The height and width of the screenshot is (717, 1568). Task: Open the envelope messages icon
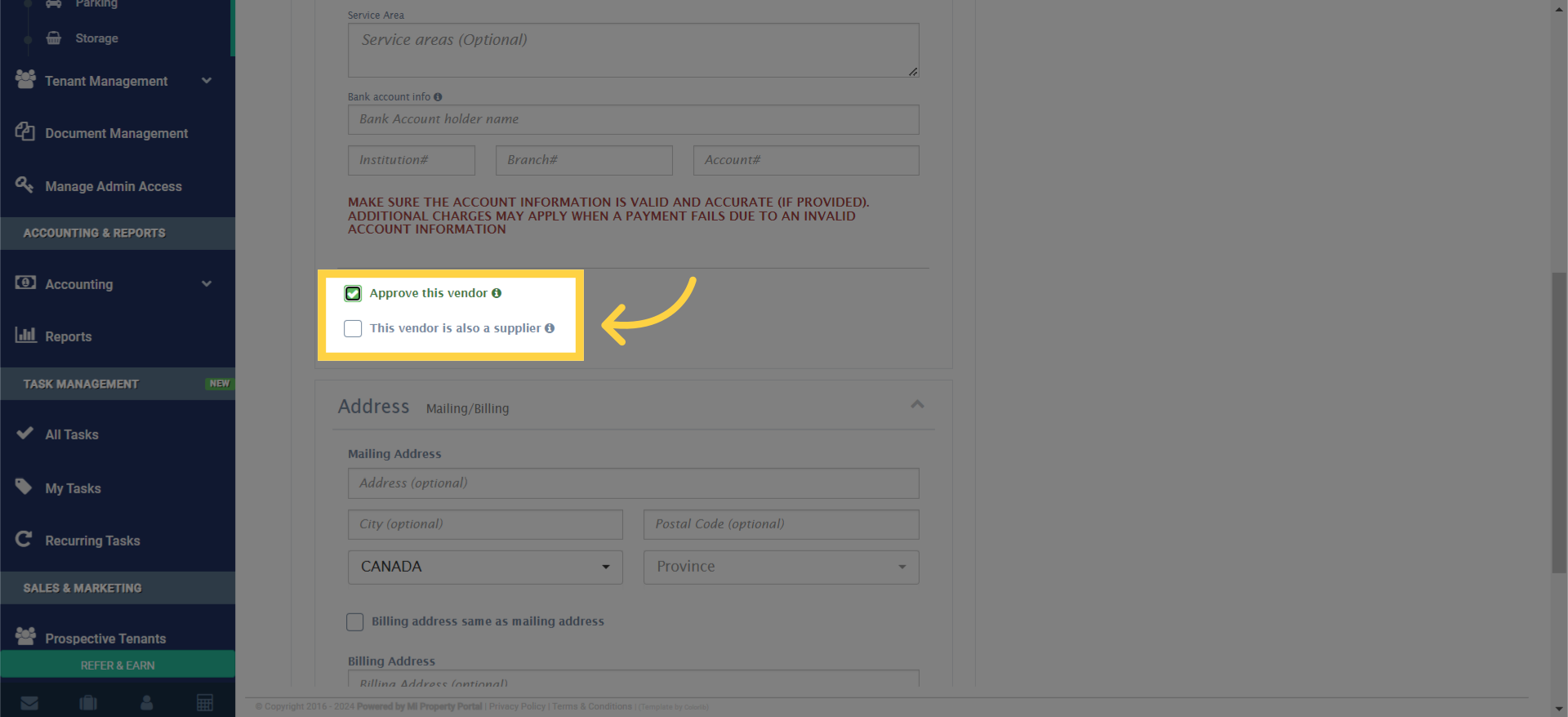click(x=29, y=703)
